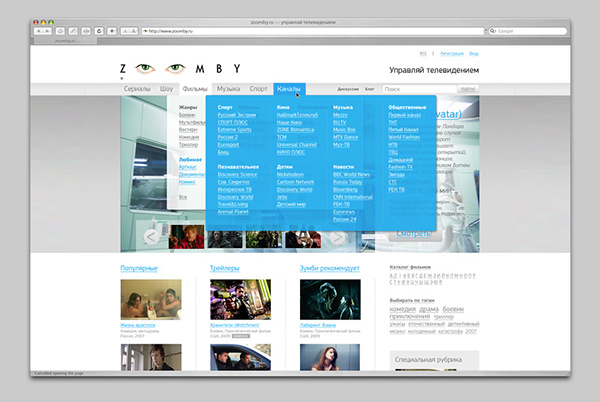600x402 pixels.
Task: Click the RSS link at top
Action: click(423, 54)
